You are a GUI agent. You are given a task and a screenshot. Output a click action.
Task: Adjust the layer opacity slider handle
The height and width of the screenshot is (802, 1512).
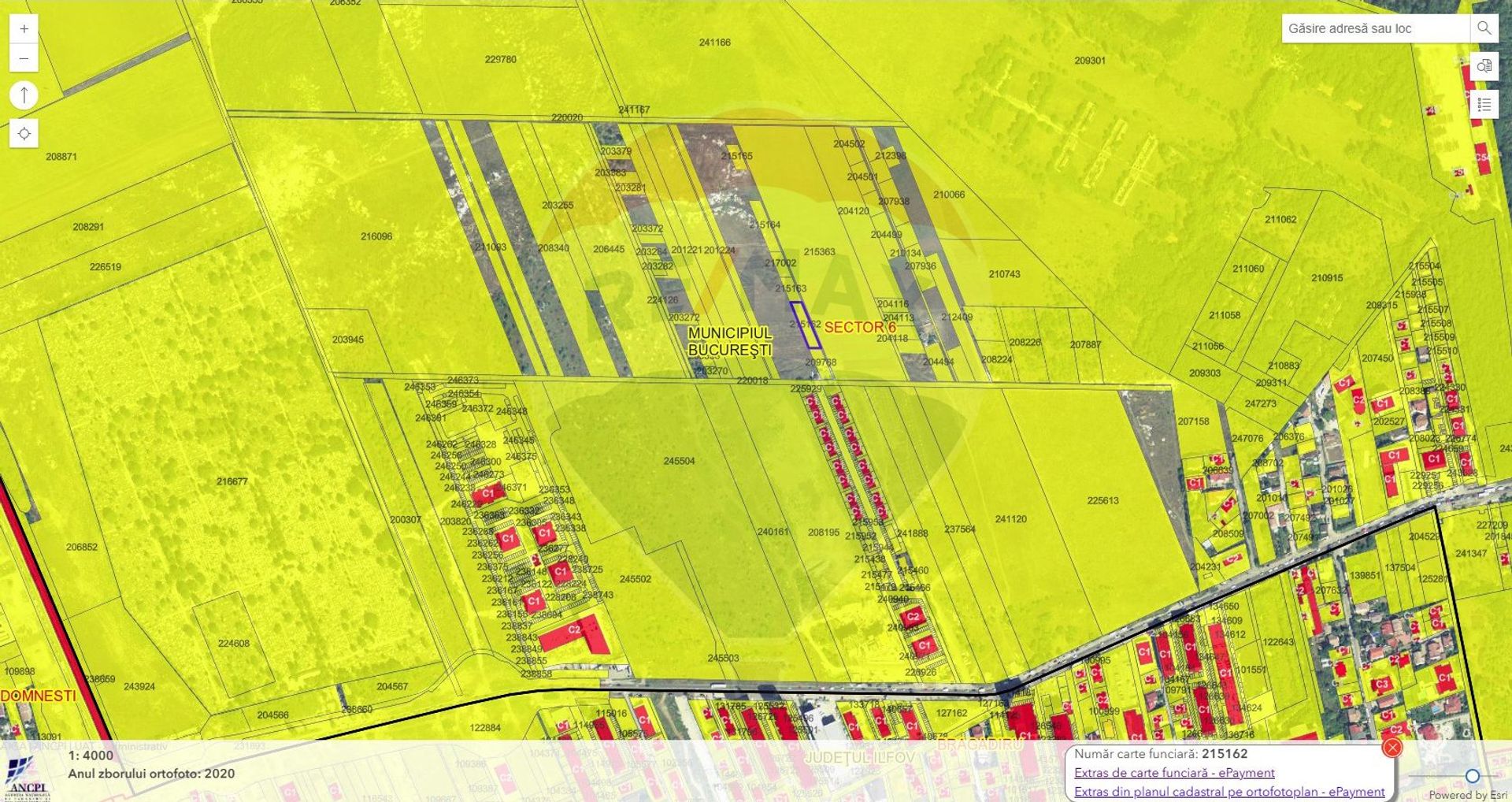pos(1472,776)
